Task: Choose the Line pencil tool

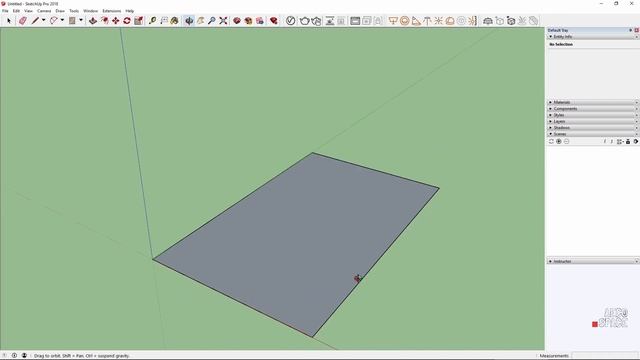Action: [35, 20]
